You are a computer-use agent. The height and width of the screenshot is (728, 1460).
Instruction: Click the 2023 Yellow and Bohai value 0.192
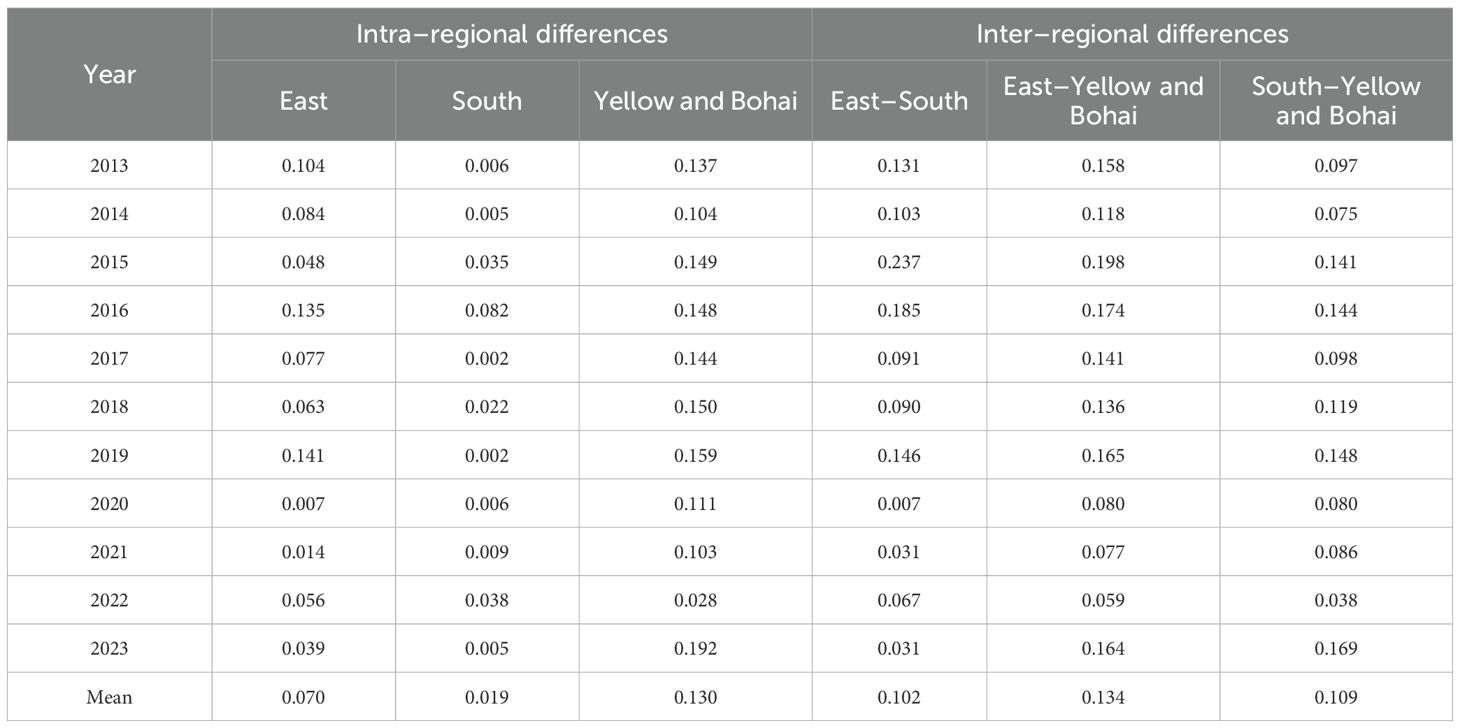[x=695, y=649]
